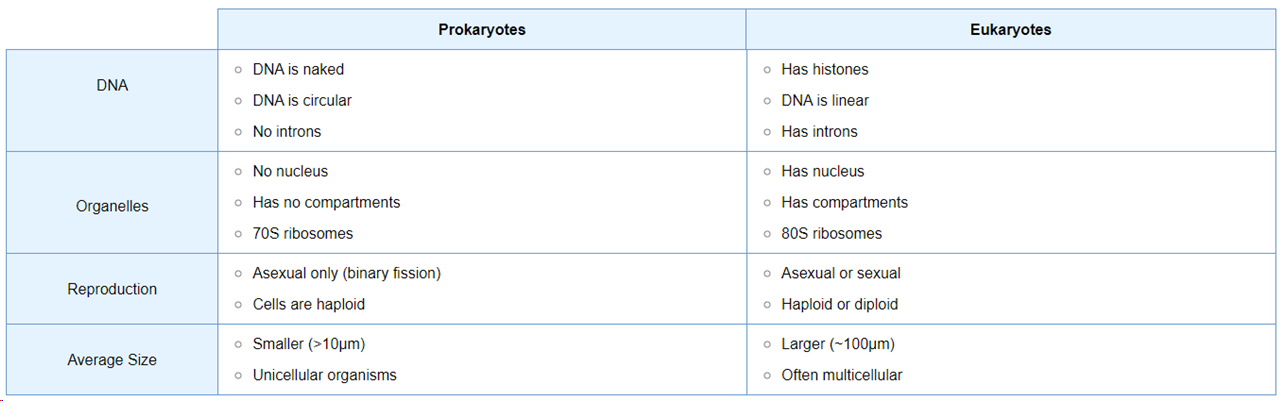Screen dimensions: 1280x401
Task: Select the 'DNA is linear' entry
Action: point(825,101)
